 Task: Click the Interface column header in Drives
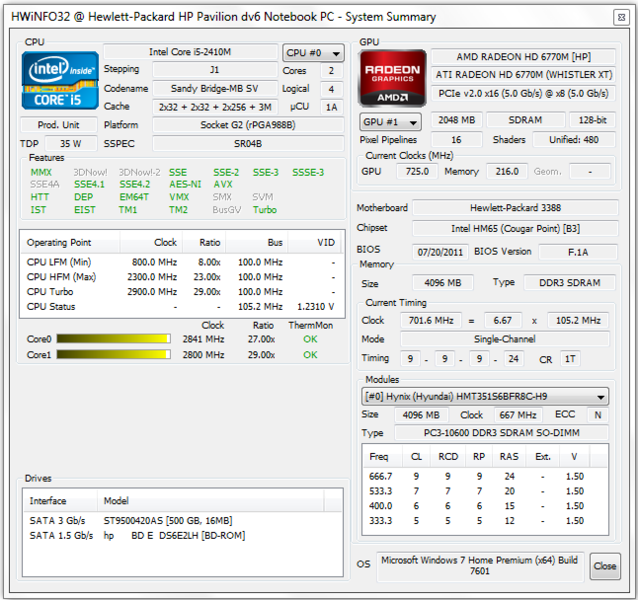pyautogui.click(x=60, y=501)
